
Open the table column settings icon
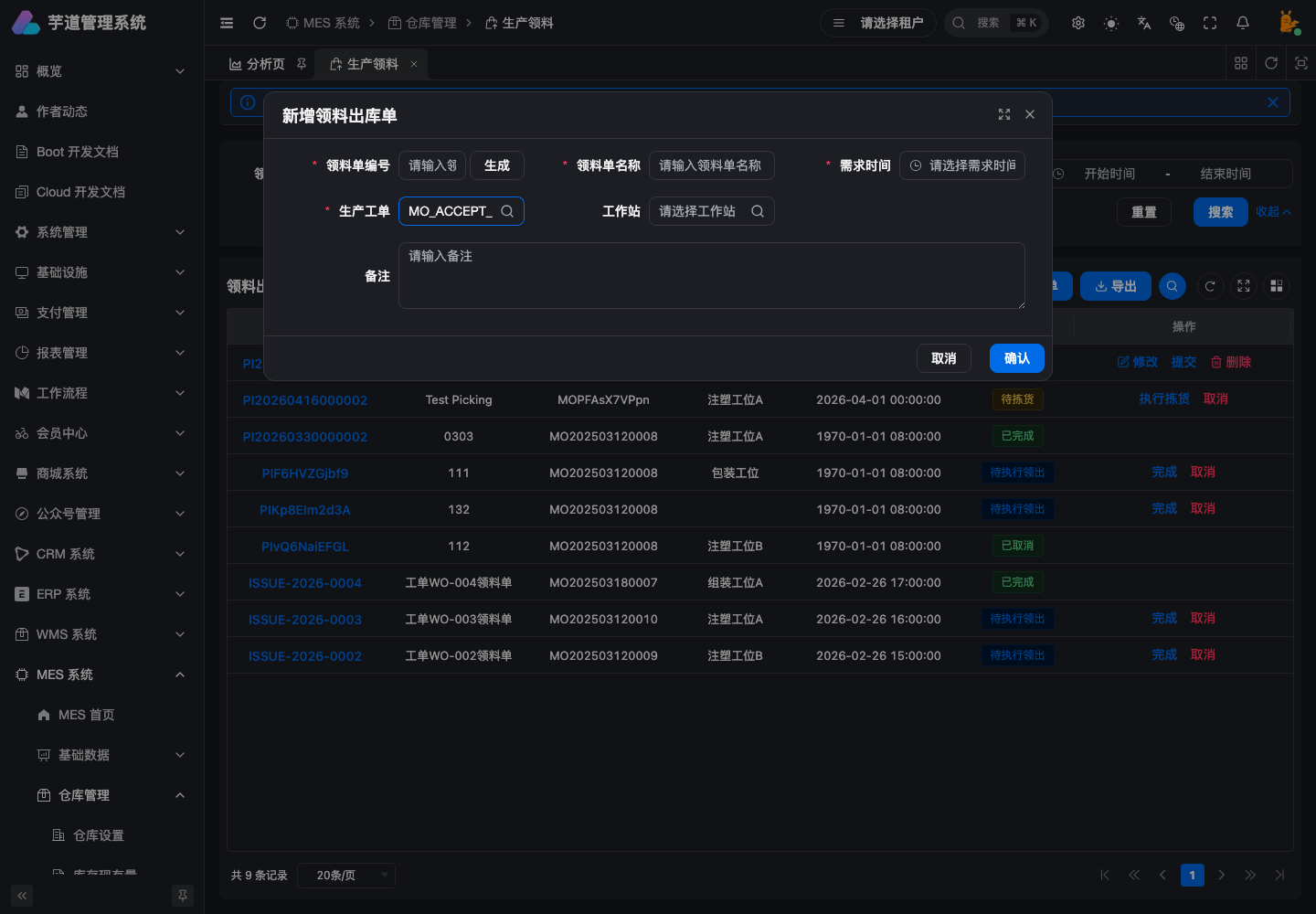click(x=1277, y=286)
